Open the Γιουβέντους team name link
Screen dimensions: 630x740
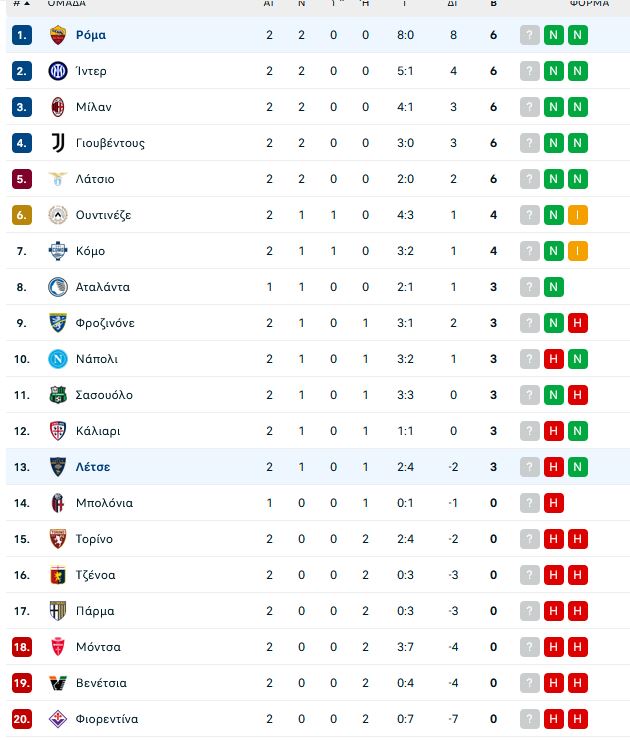coord(110,143)
